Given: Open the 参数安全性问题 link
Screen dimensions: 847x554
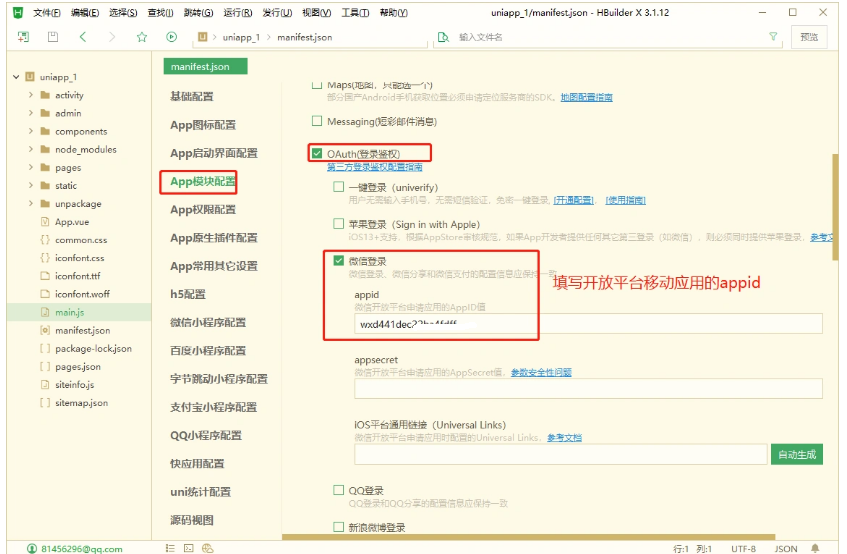Looking at the screenshot, I should 541,372.
